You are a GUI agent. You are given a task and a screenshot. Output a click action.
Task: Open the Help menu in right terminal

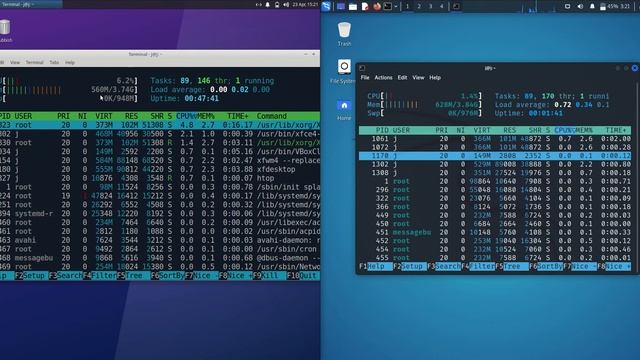pyautogui.click(x=435, y=78)
